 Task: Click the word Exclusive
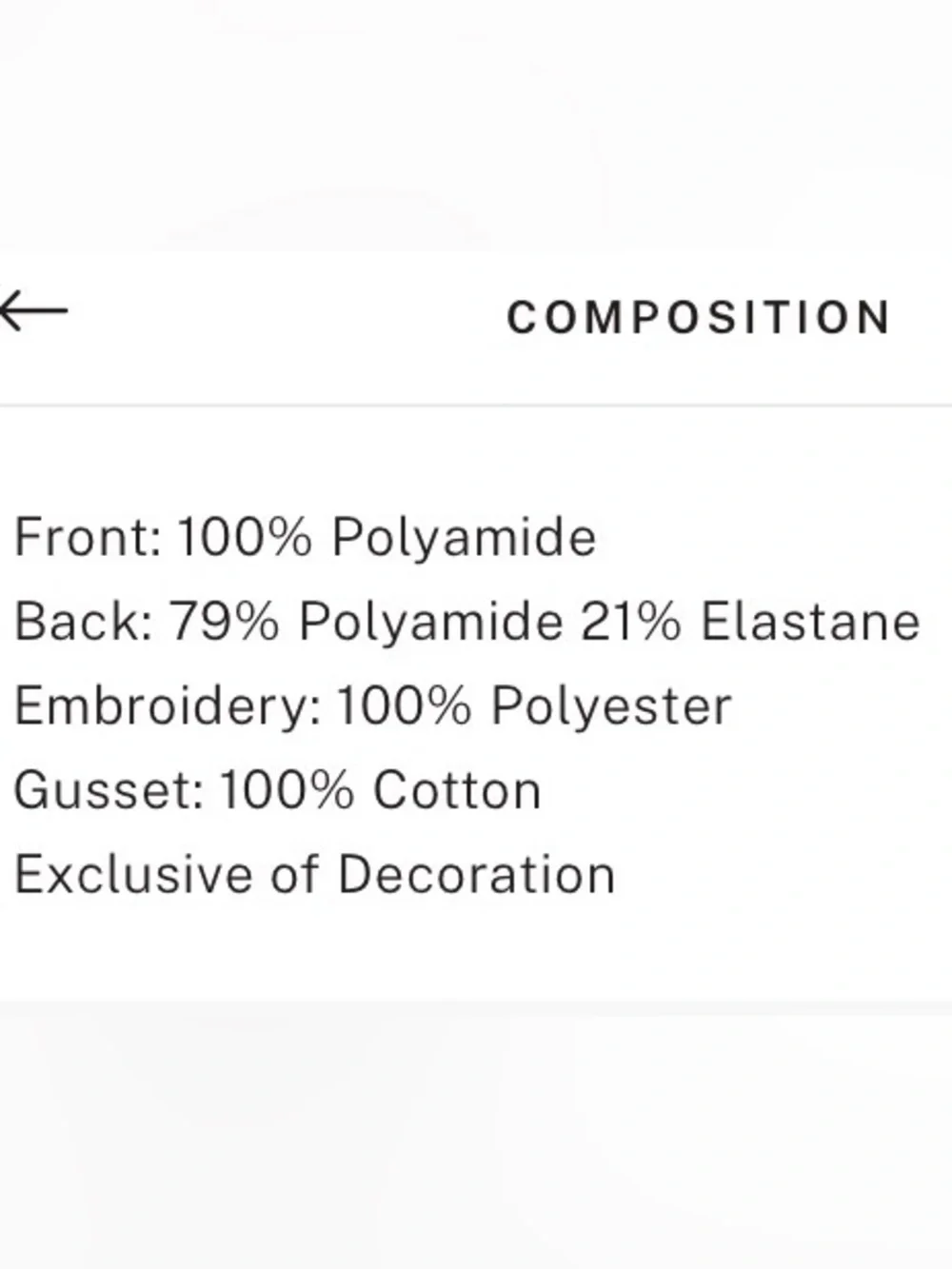coord(134,875)
